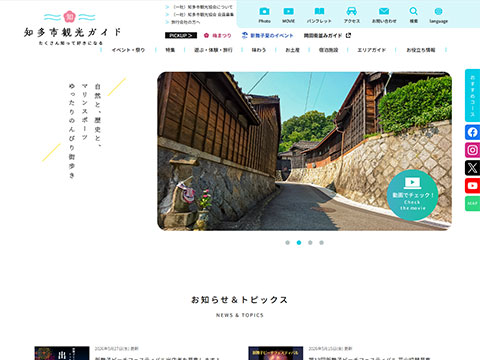Image resolution: width=480 pixels, height=360 pixels.
Task: Open the おすすめコース side tab
Action: (x=472, y=95)
